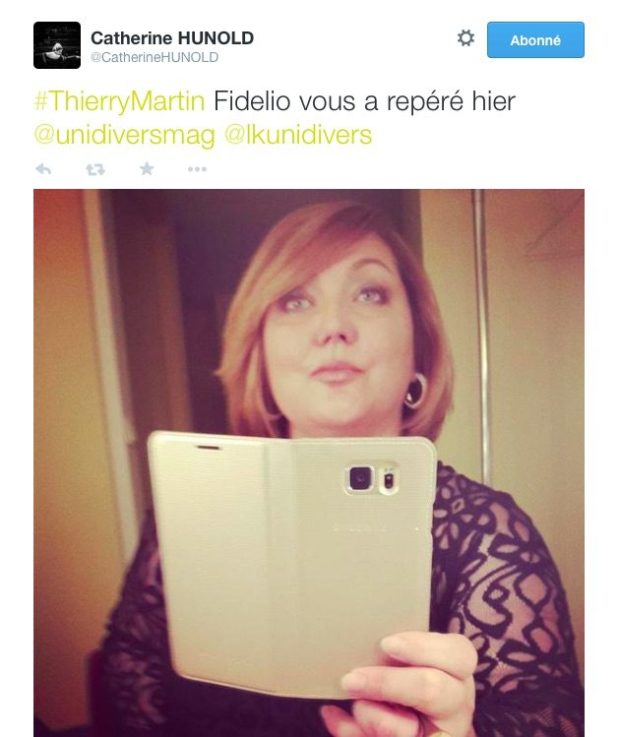
Task: Click the tweet text "Fidelio vous a repéré hier"
Action: pyautogui.click(x=364, y=101)
